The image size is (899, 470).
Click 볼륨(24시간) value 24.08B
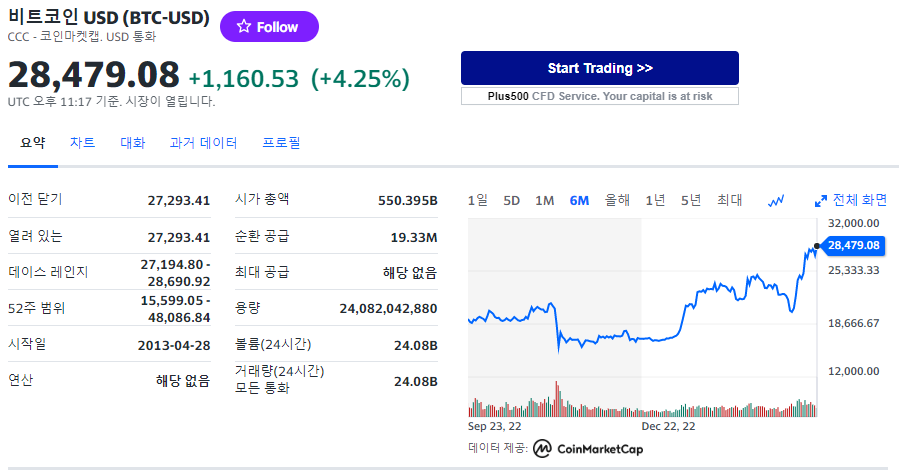click(x=416, y=346)
